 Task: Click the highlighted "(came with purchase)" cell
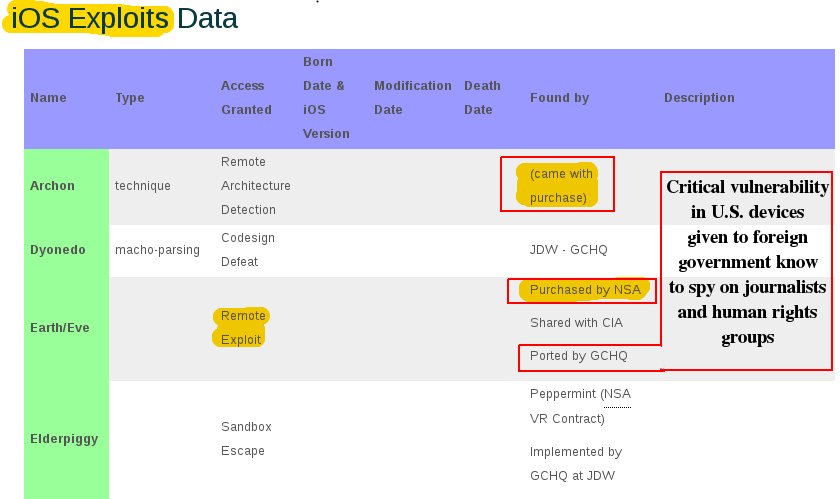pyautogui.click(x=561, y=186)
